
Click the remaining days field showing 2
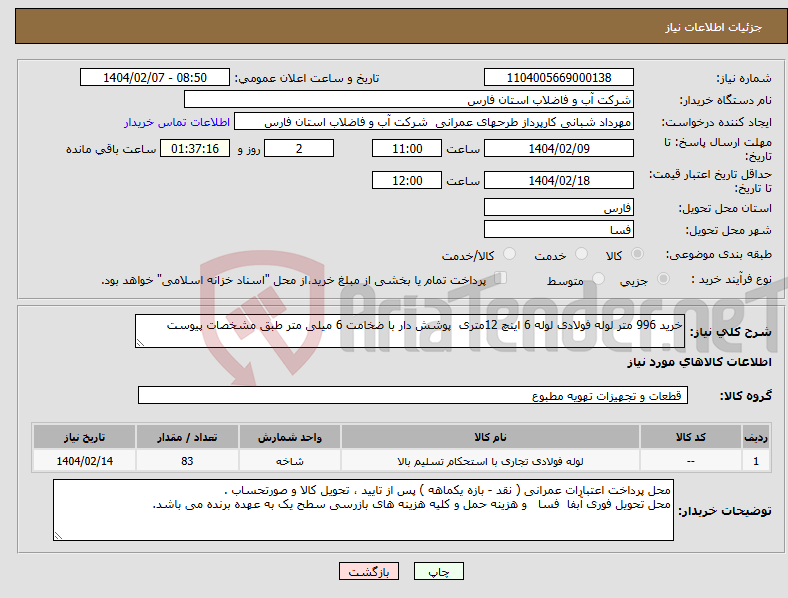[x=299, y=148]
